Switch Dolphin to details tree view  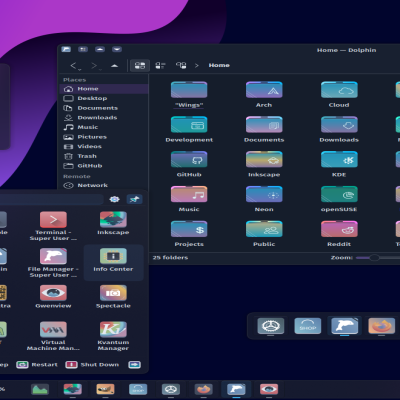tap(181, 65)
